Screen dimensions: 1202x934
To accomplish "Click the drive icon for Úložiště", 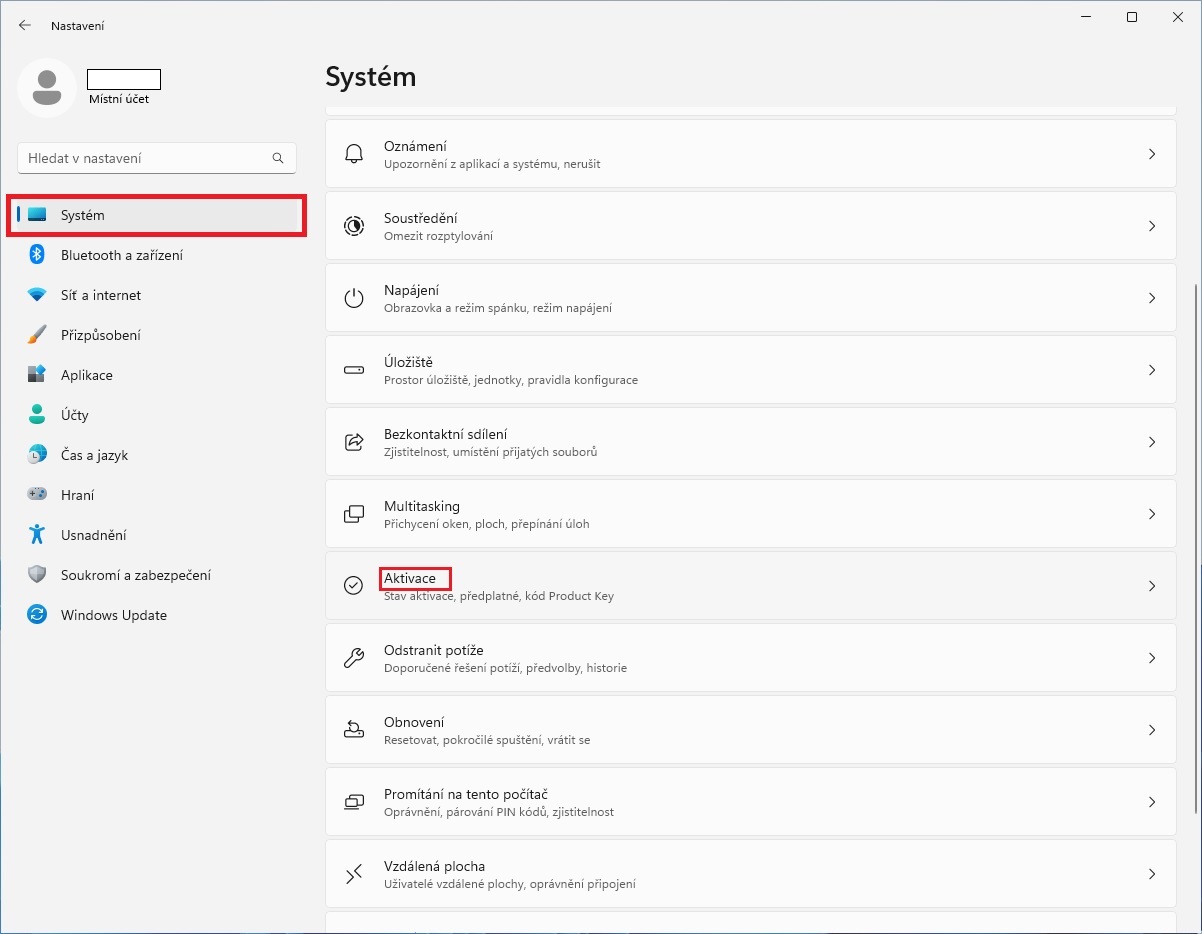I will 354,370.
